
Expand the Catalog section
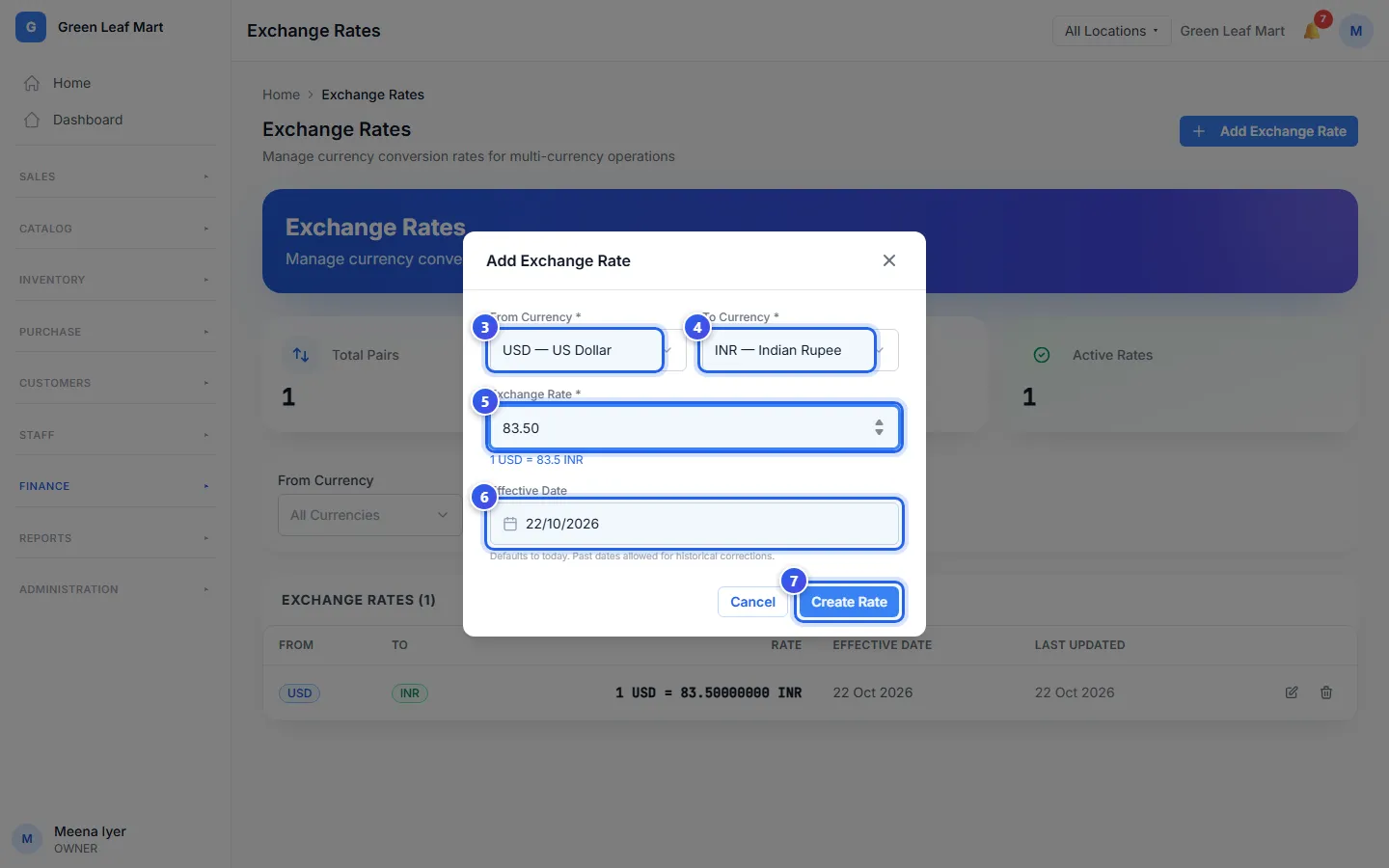tap(116, 229)
